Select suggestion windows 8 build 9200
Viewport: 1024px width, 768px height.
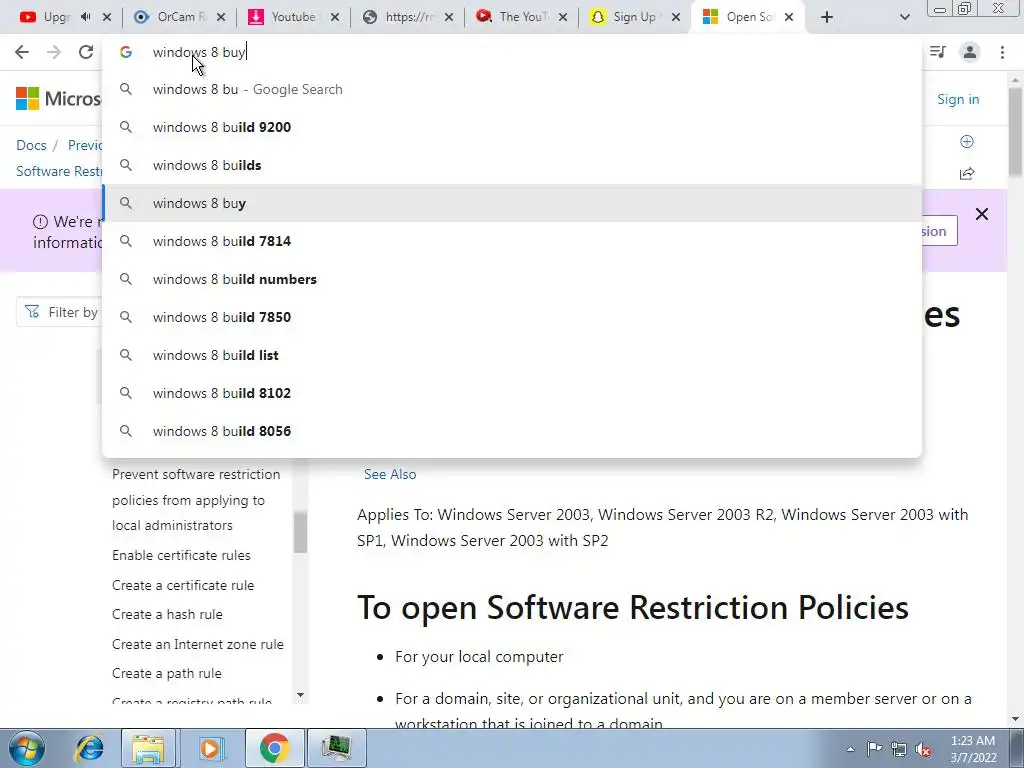point(512,127)
